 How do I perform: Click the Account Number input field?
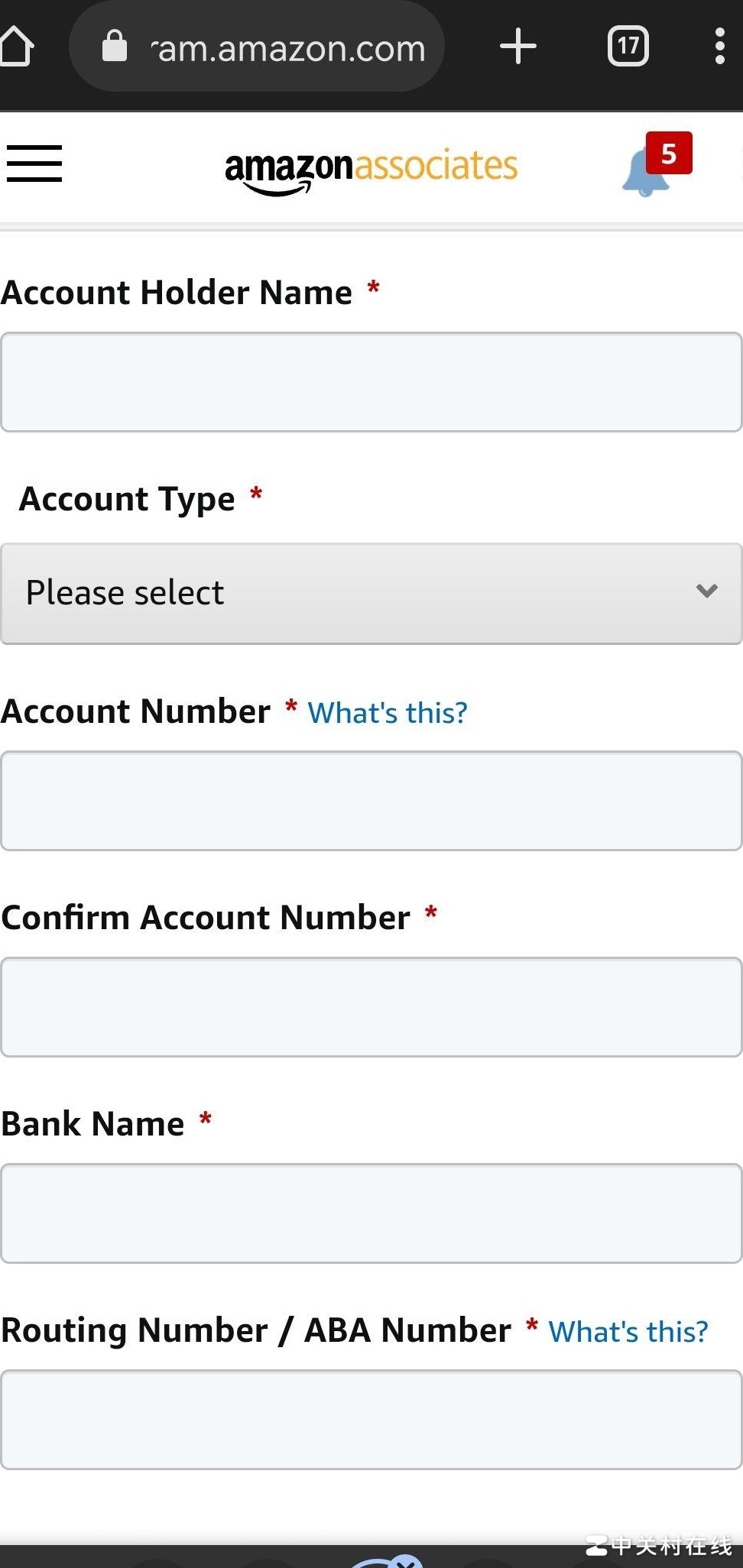[371, 801]
